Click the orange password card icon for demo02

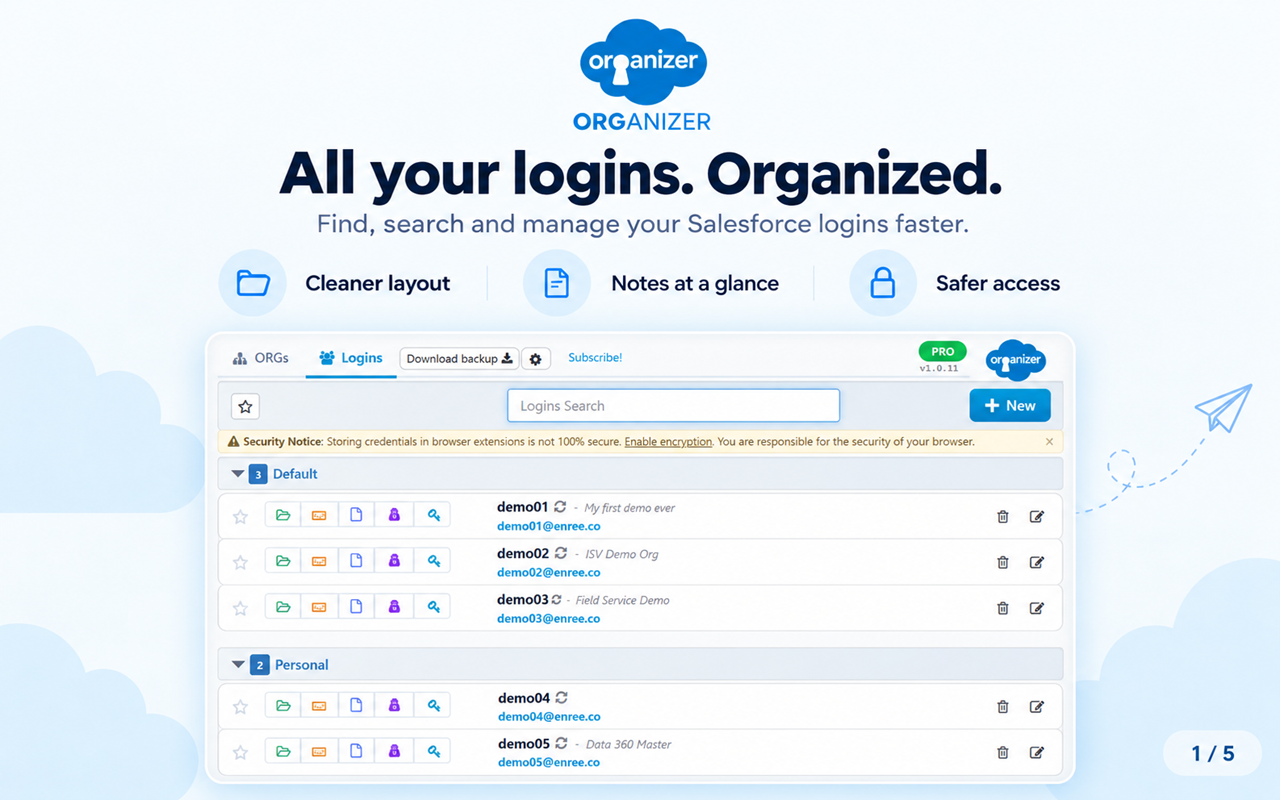pos(319,561)
